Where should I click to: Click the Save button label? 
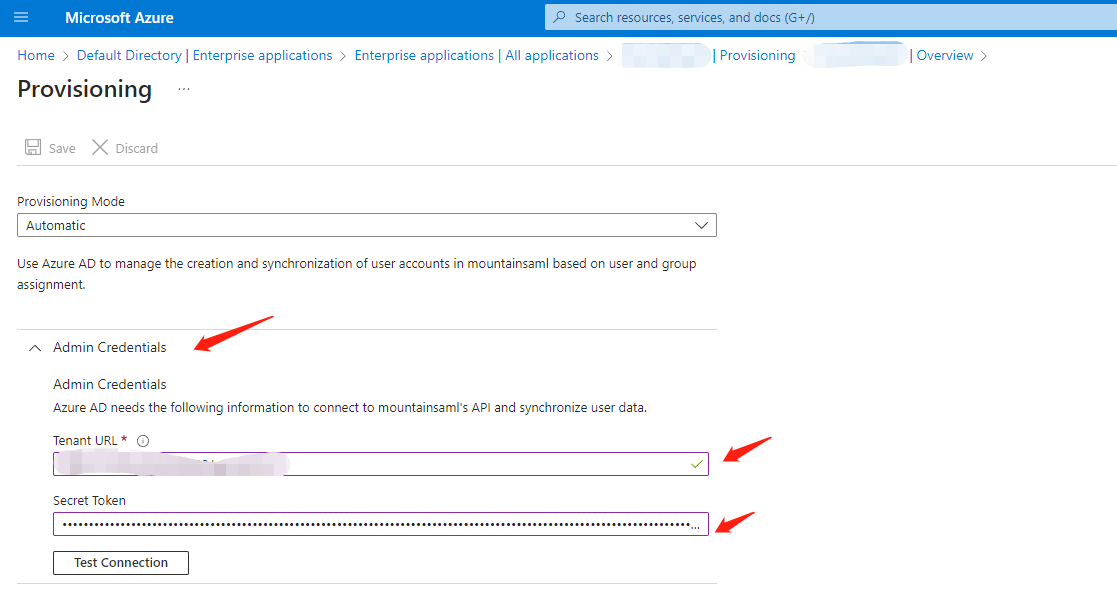pyautogui.click(x=62, y=148)
